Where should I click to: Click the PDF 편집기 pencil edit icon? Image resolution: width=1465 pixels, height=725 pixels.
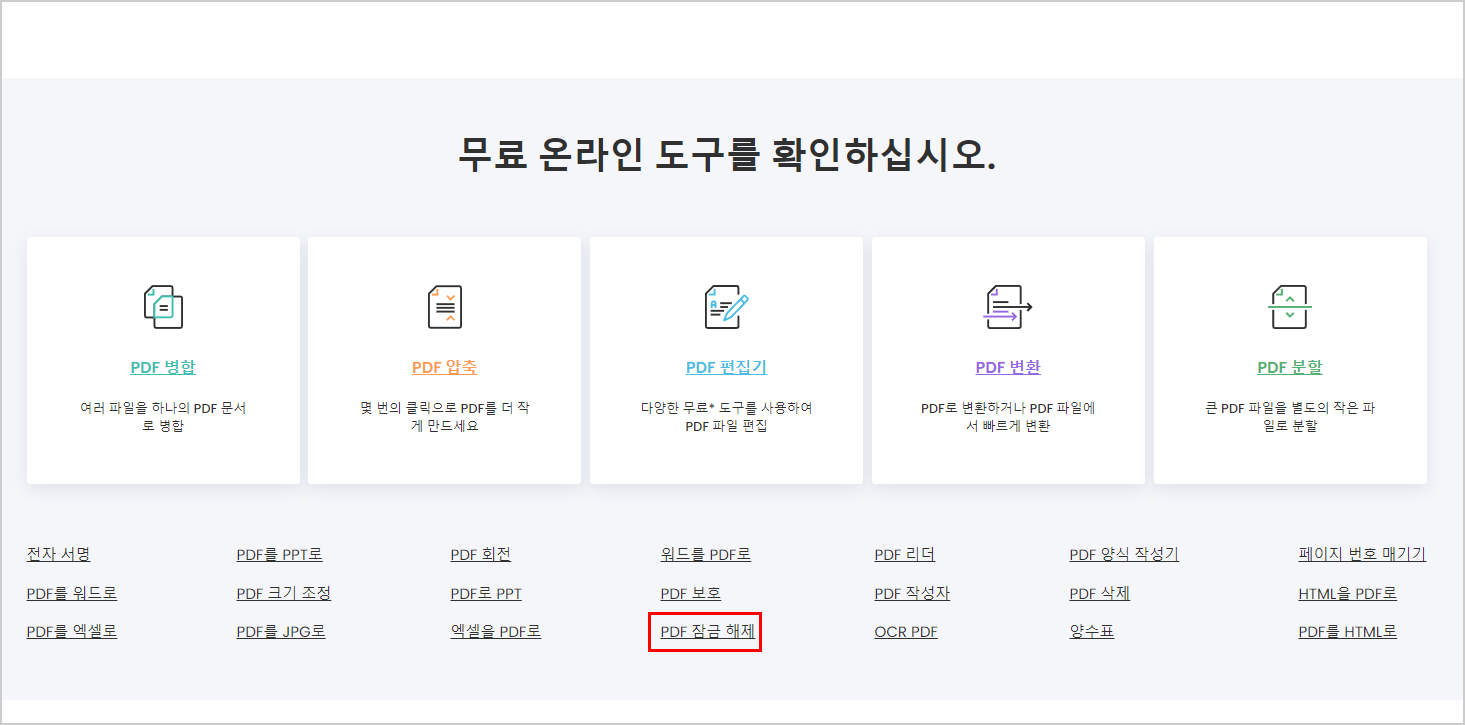click(725, 307)
